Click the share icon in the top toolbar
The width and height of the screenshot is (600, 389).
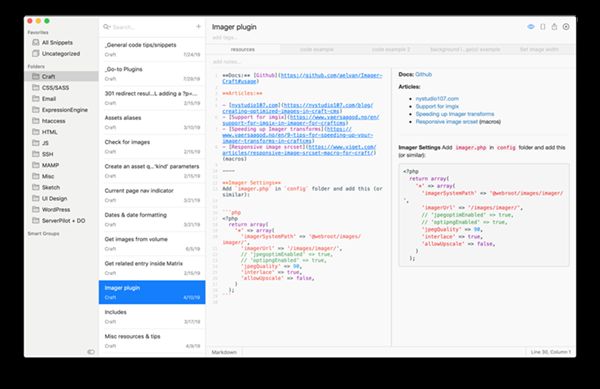554,26
